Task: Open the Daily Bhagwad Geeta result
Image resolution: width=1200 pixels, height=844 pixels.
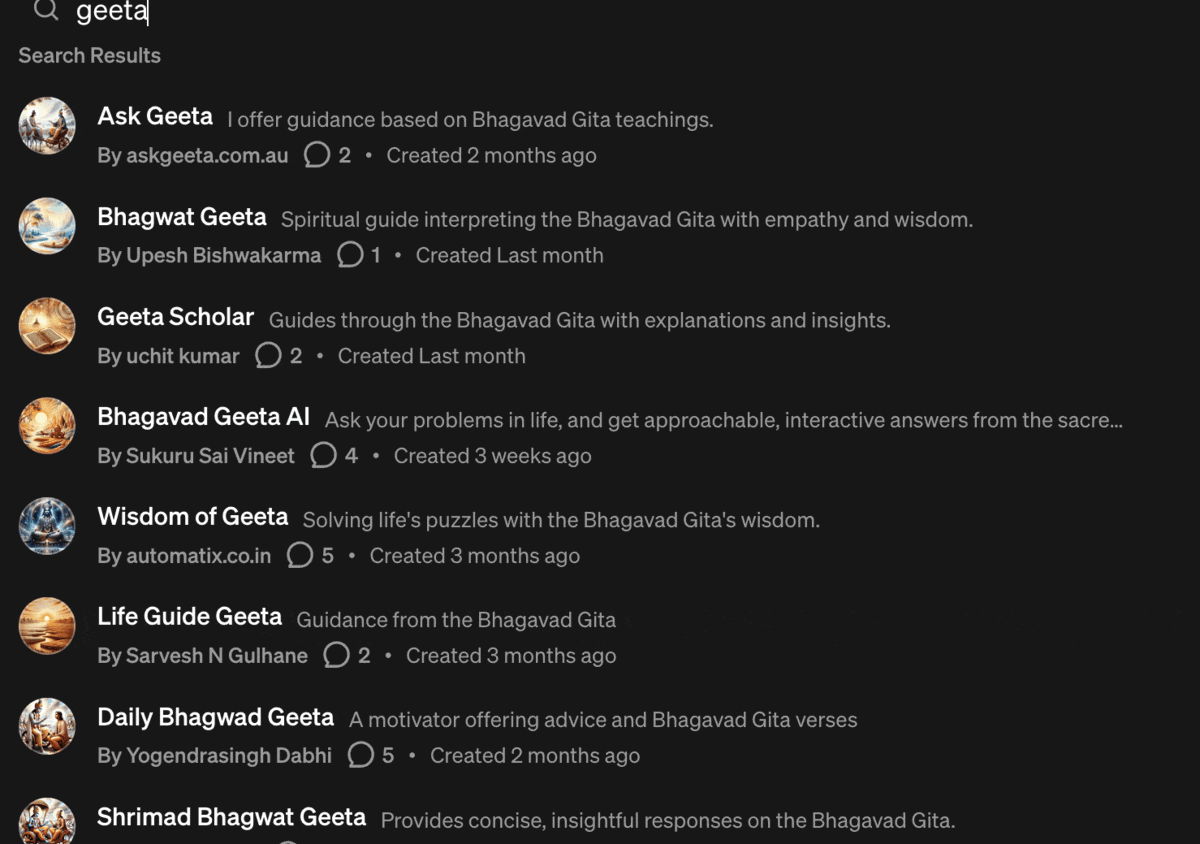Action: coord(216,717)
